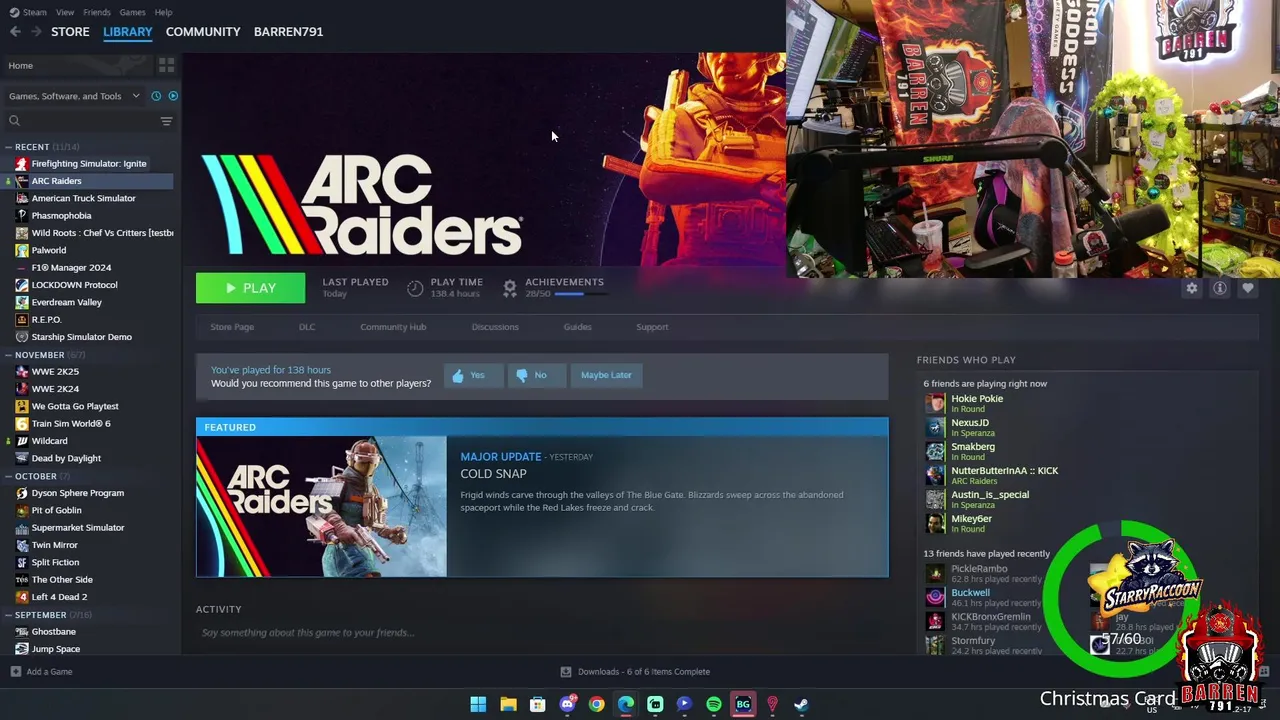Open the library advanced filter options
Viewport: 1280px width, 720px height.
[x=166, y=121]
